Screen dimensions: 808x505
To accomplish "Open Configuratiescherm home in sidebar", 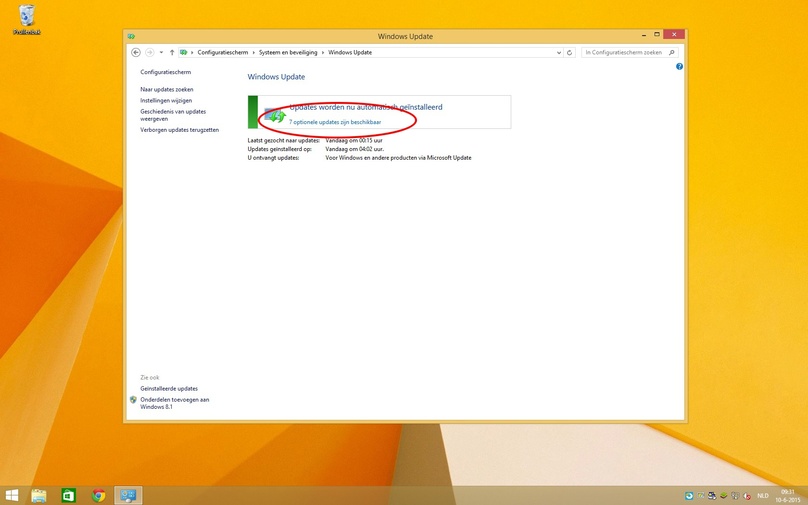I will tap(165, 72).
